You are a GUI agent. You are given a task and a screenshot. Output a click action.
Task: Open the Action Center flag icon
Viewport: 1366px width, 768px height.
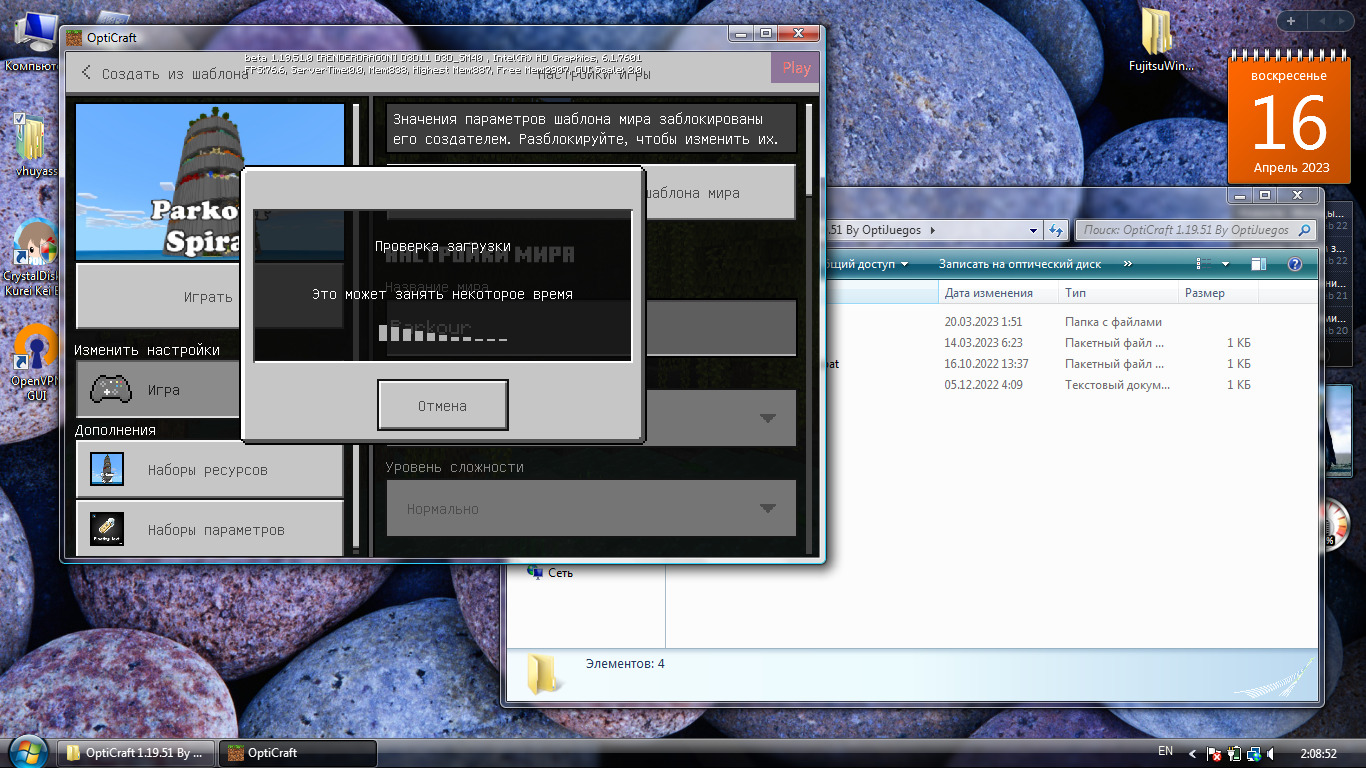point(1214,753)
